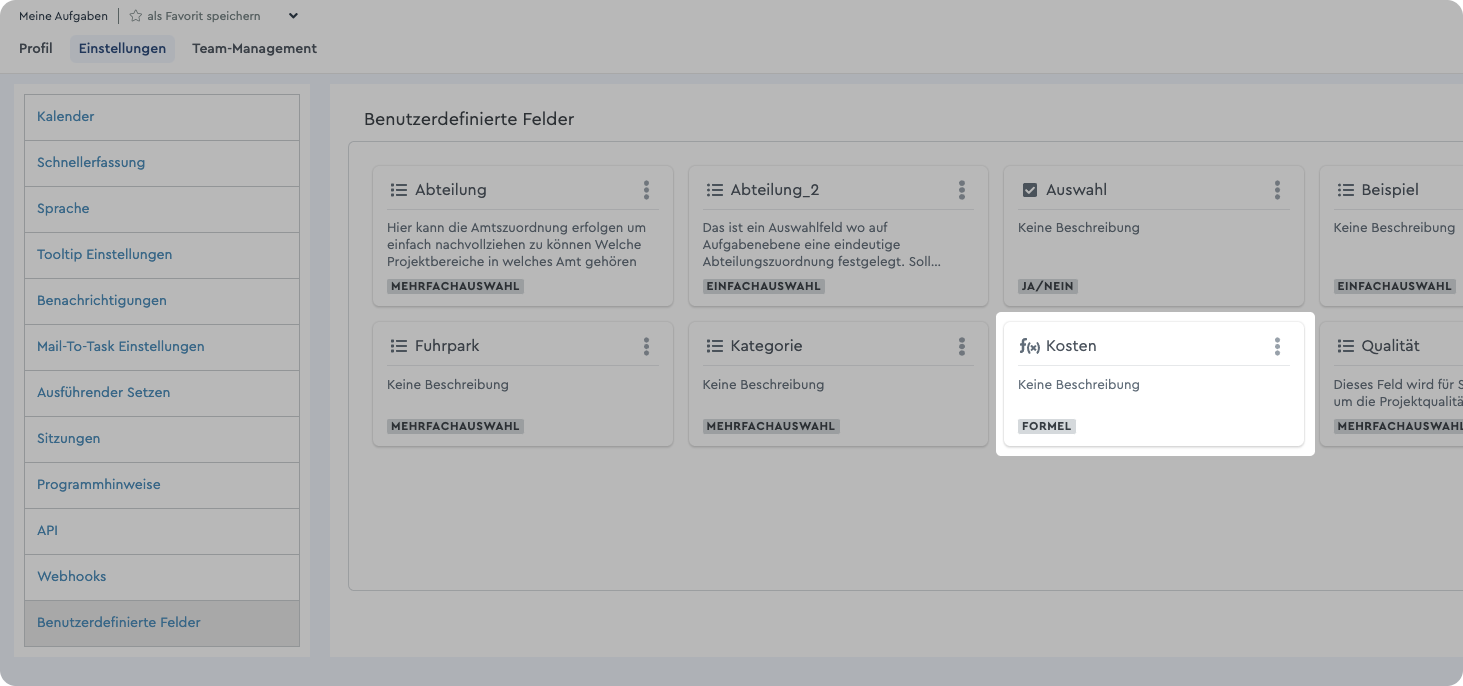
Task: Open the three-dot menu on Abteilung_2 card
Action: (962, 190)
